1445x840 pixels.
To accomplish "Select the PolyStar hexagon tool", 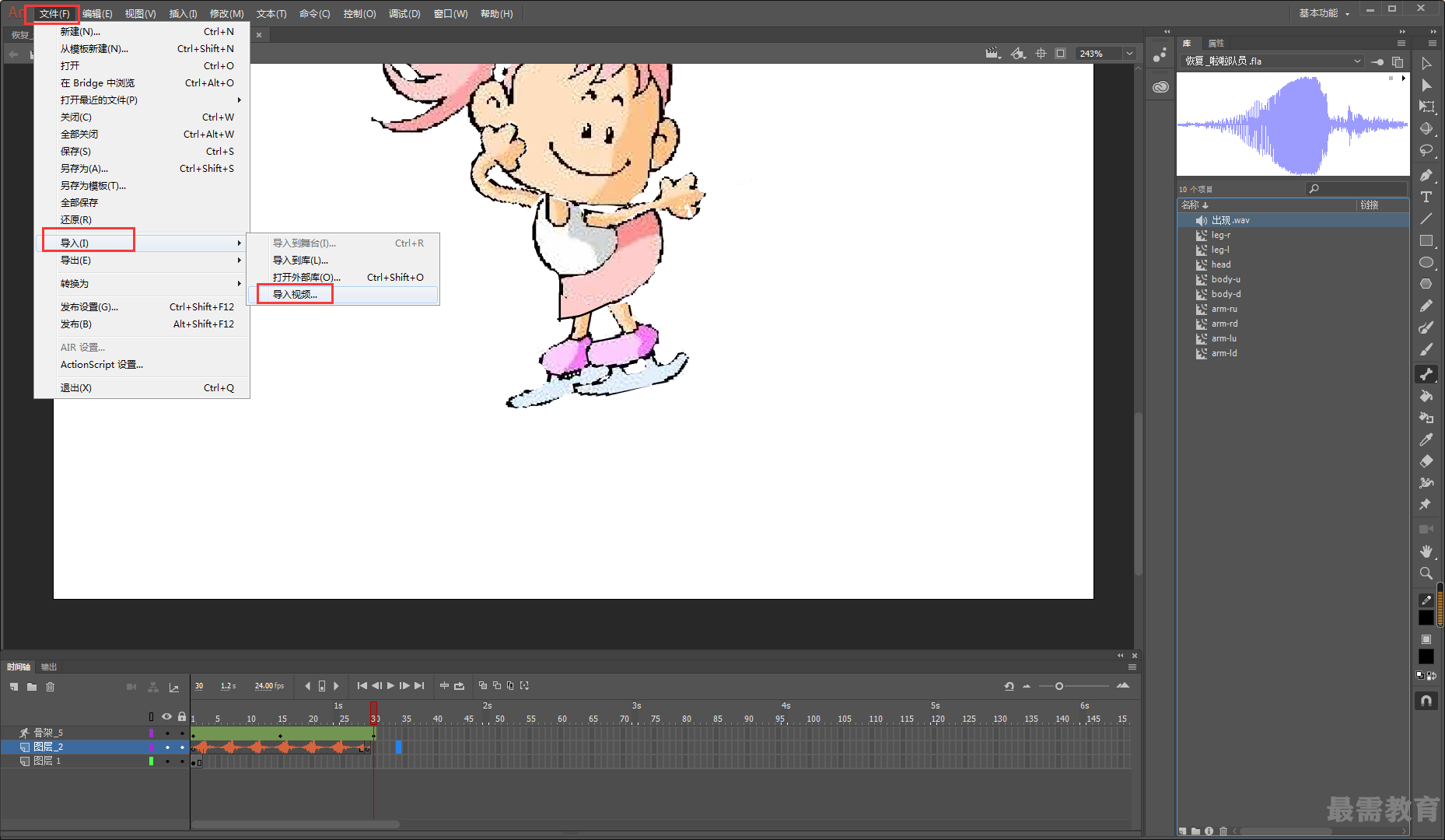I will pyautogui.click(x=1426, y=284).
